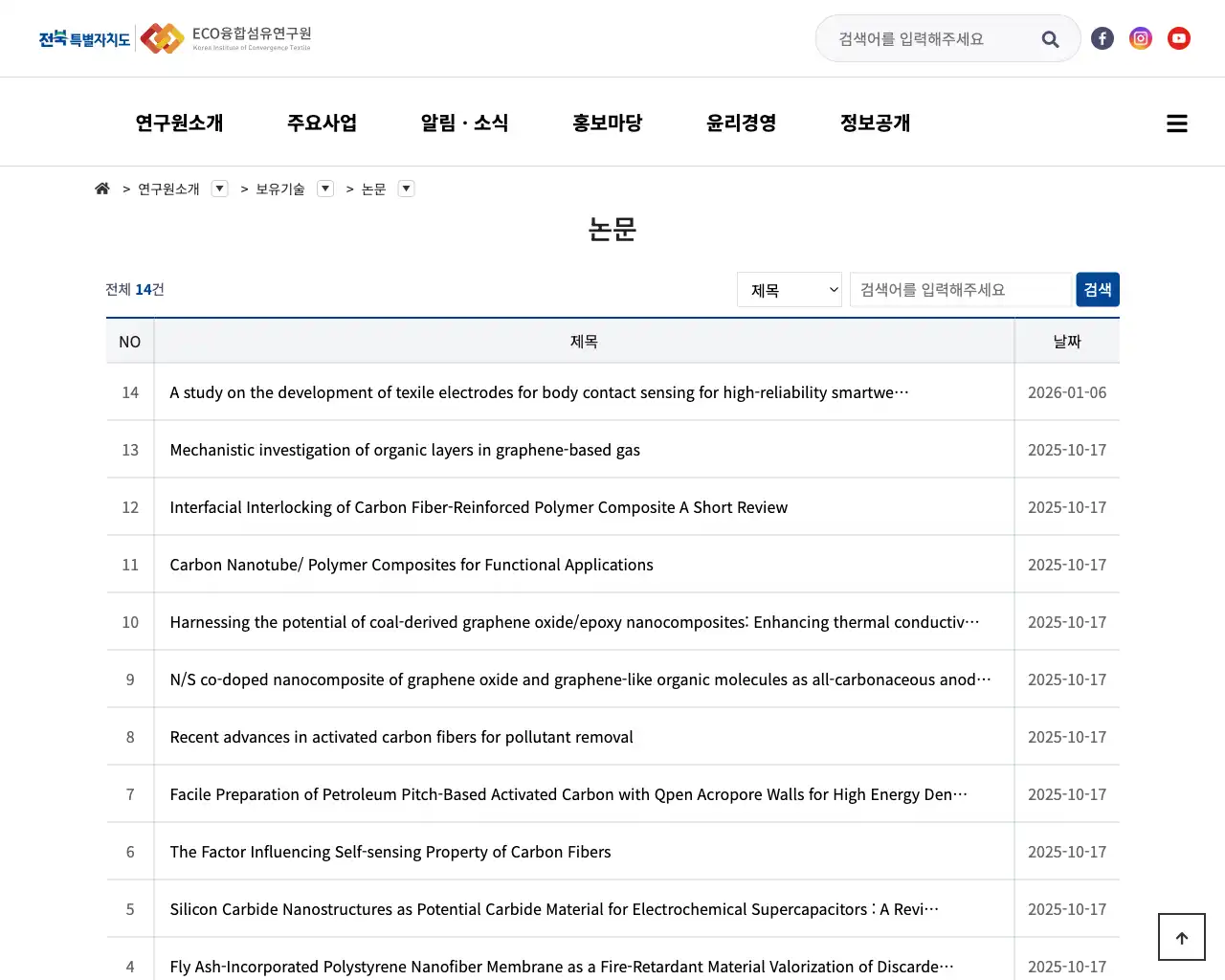Click the blue 검색 button
Image resolution: width=1225 pixels, height=980 pixels.
(1098, 290)
